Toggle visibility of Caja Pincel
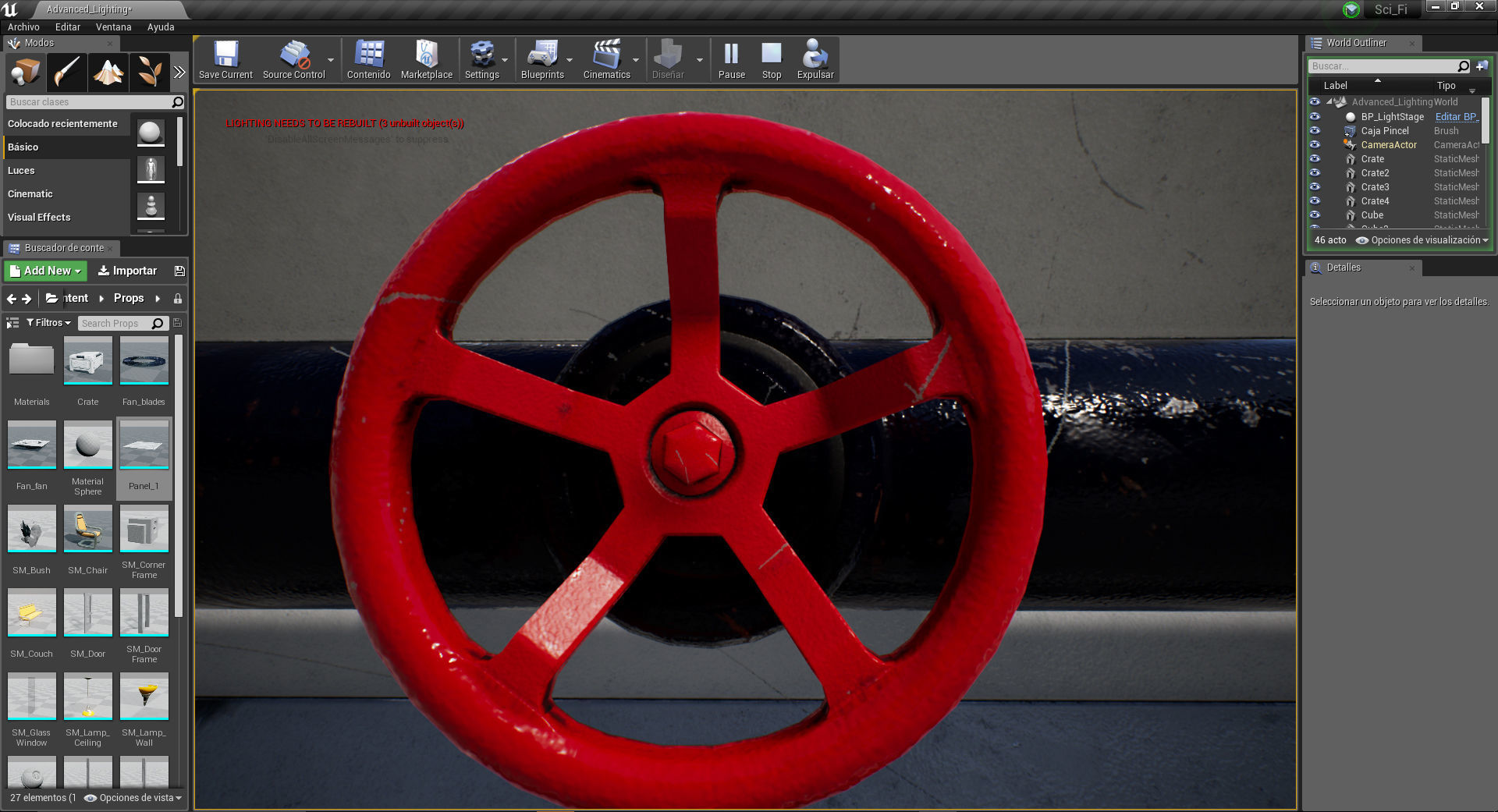Screen dimensions: 1498x812 [1315, 130]
